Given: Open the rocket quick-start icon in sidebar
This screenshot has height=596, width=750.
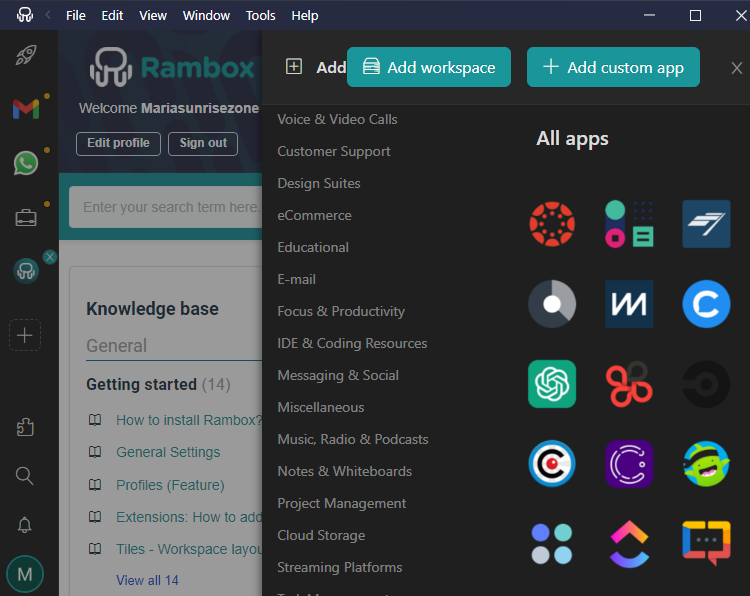Looking at the screenshot, I should point(26,55).
